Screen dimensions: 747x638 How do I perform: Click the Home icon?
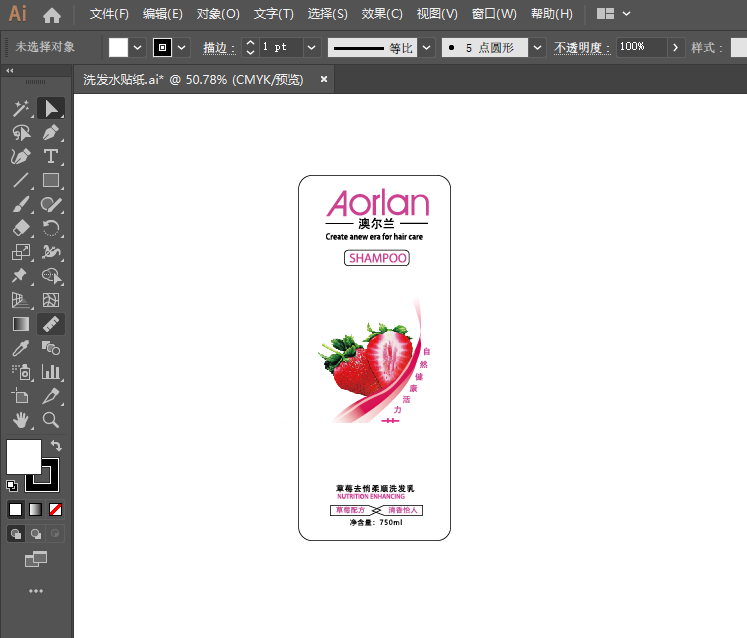click(52, 15)
